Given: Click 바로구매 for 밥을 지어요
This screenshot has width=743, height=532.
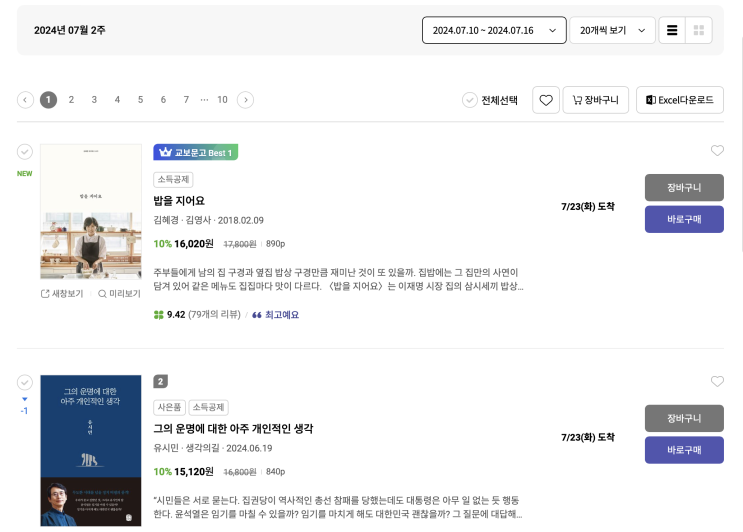Looking at the screenshot, I should [684, 219].
